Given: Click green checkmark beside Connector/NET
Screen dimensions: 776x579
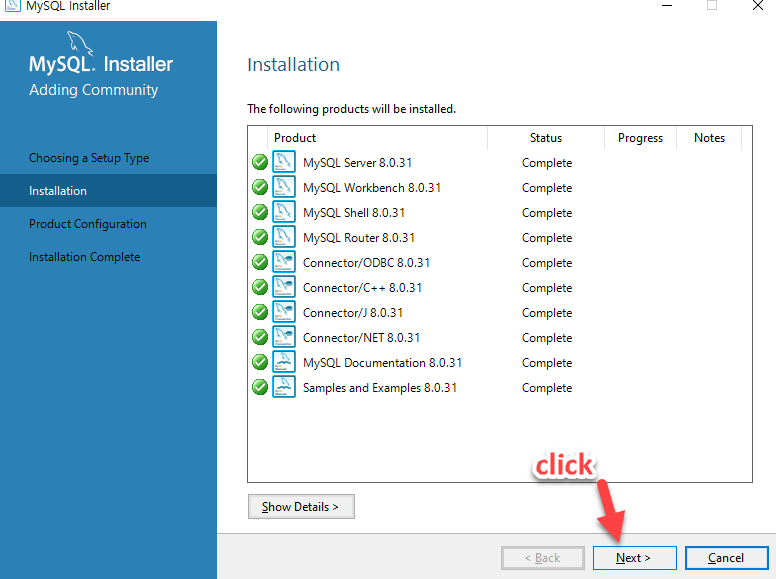Looking at the screenshot, I should point(260,337).
